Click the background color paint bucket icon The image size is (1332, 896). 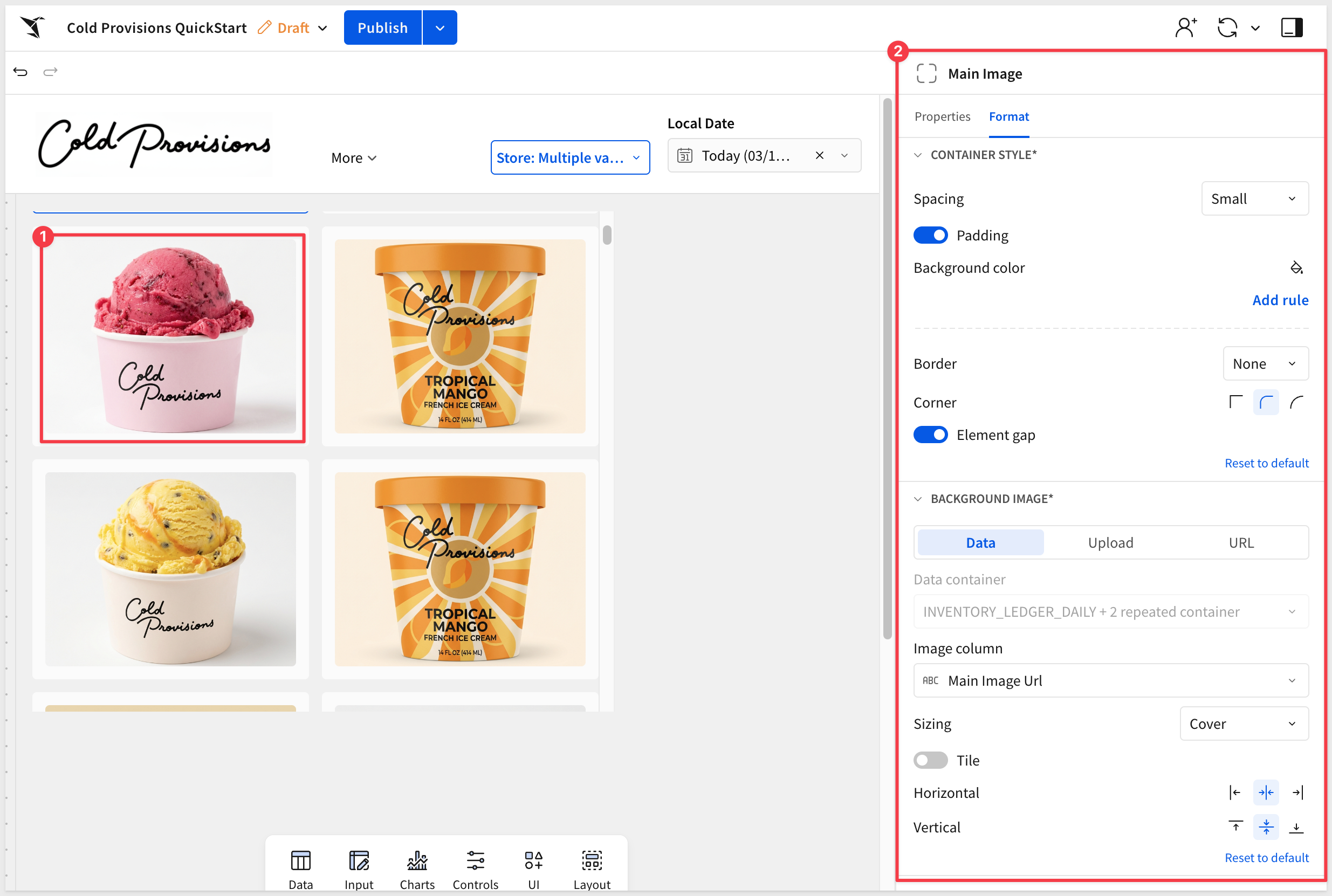(x=1296, y=267)
